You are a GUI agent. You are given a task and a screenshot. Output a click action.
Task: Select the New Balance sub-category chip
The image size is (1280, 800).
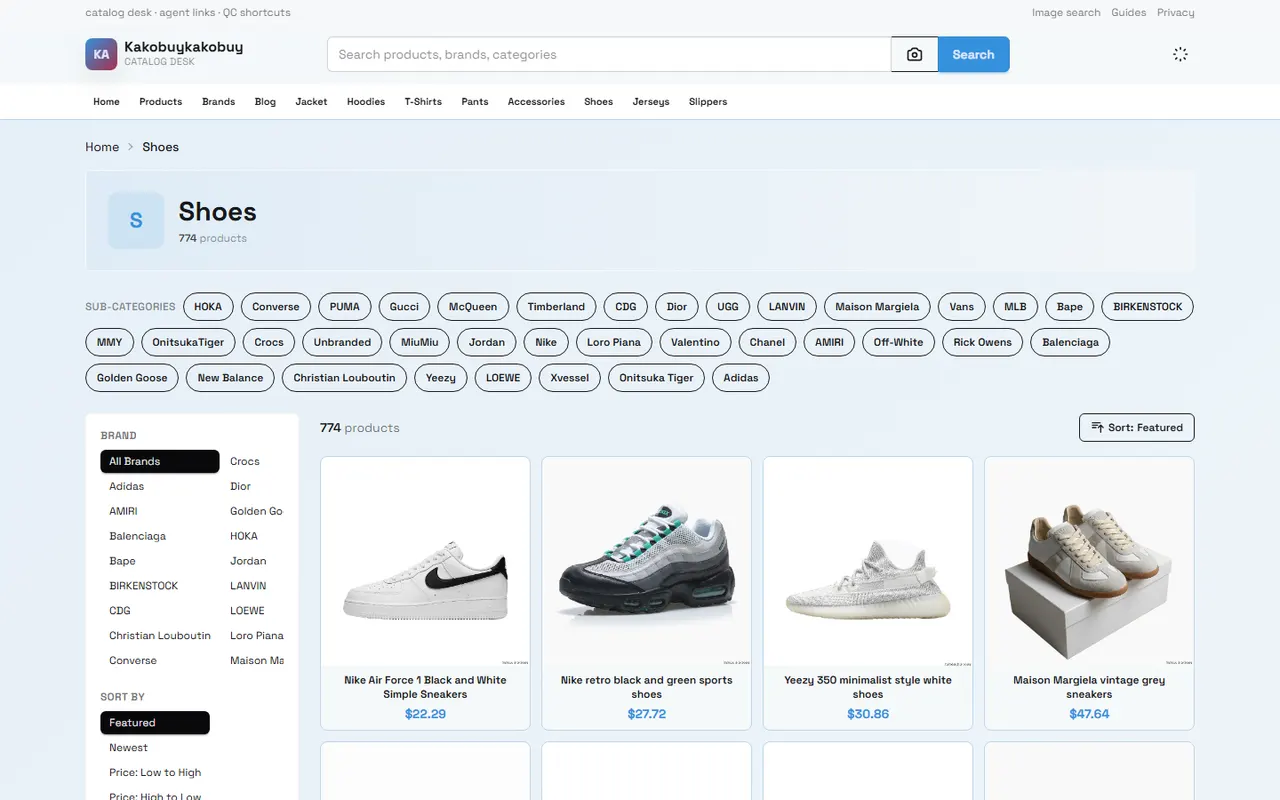point(230,378)
